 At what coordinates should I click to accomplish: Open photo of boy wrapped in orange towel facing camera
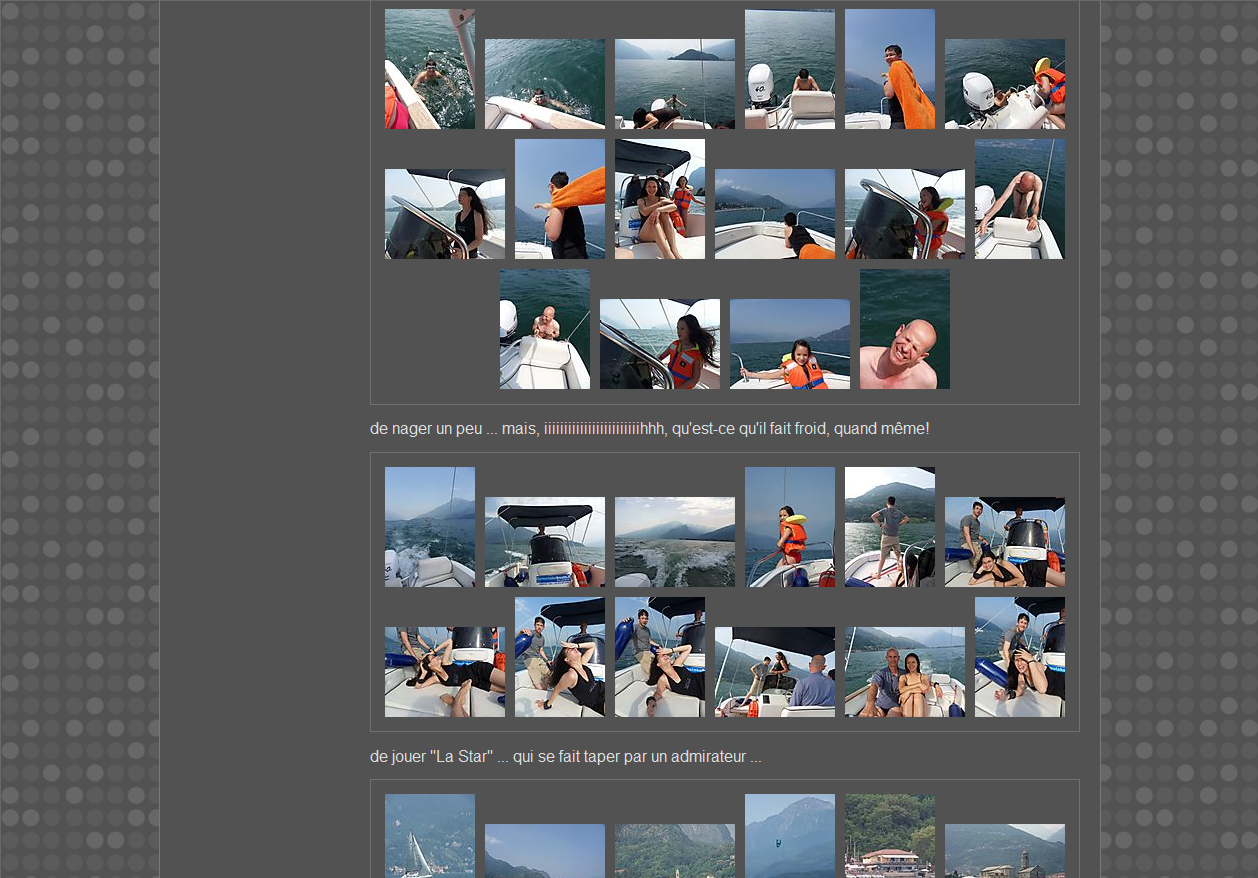click(x=889, y=69)
